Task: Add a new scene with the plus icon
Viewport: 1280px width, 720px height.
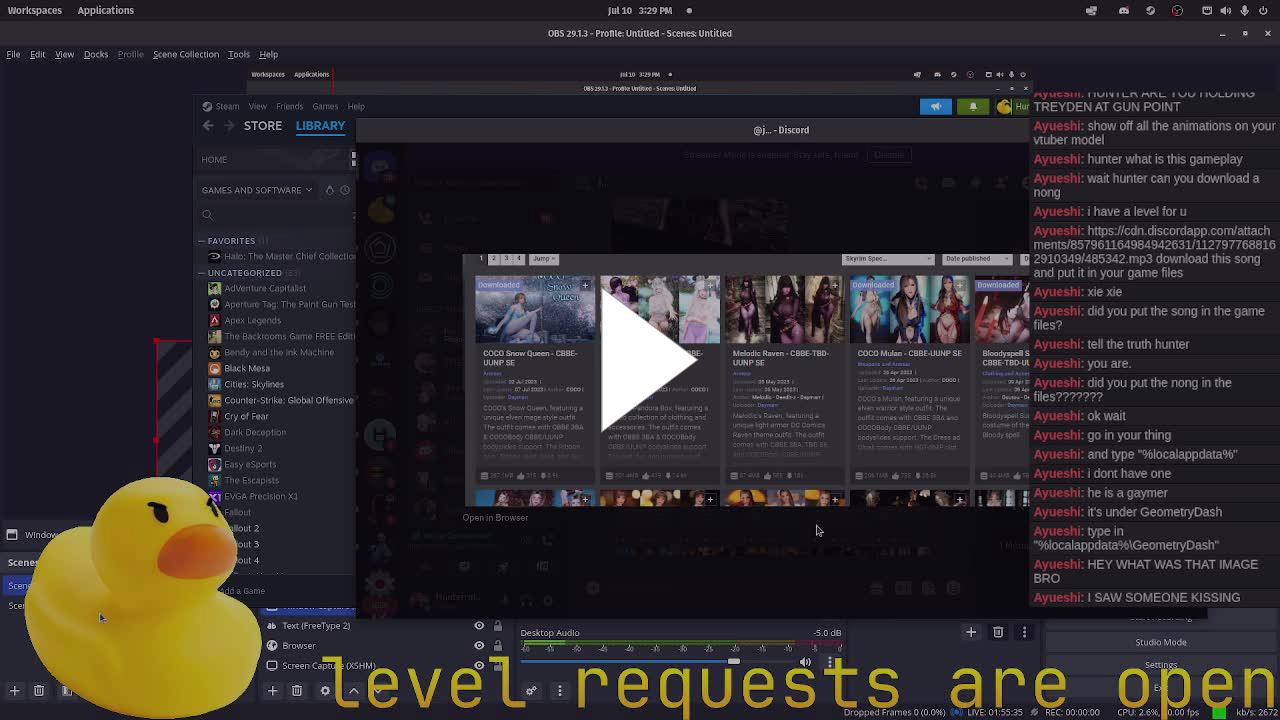Action: tap(14, 691)
